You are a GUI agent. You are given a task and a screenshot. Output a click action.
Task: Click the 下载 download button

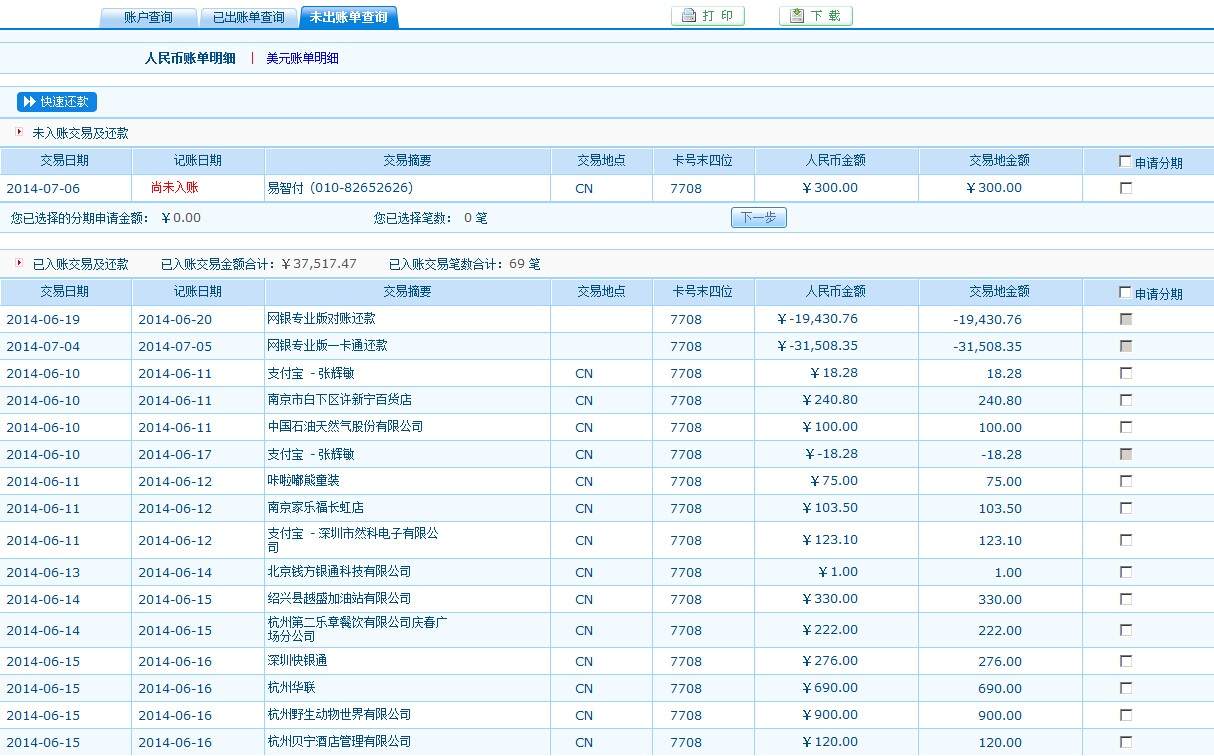click(x=816, y=16)
